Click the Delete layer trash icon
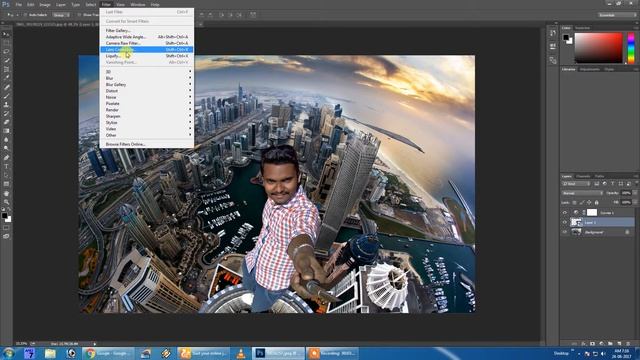640x360 pixels. (x=628, y=344)
